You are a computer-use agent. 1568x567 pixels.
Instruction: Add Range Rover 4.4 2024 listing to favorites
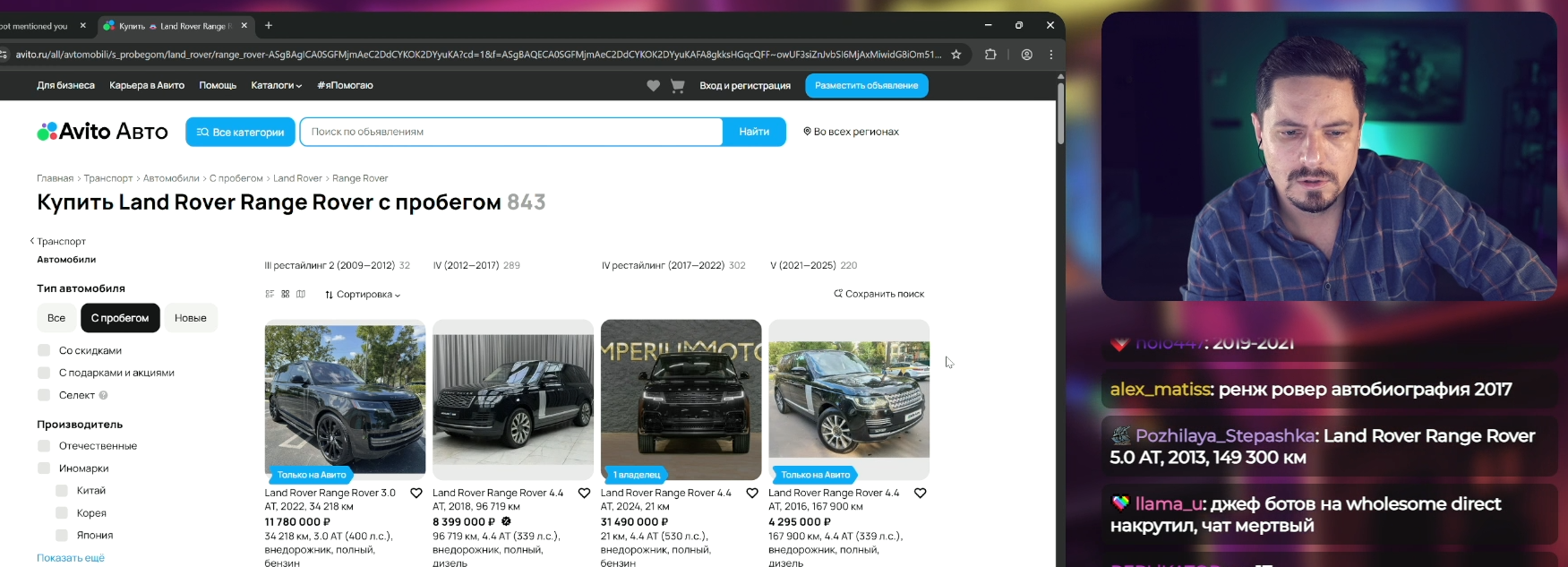(x=752, y=493)
